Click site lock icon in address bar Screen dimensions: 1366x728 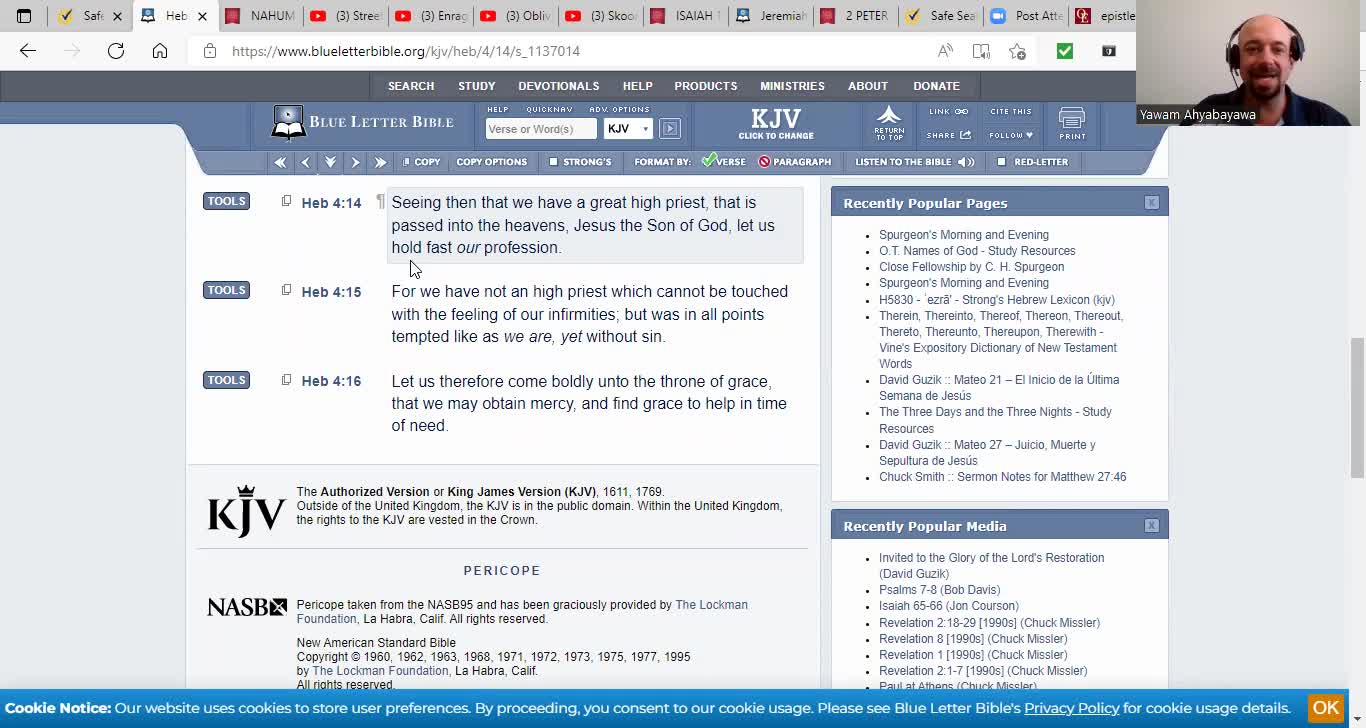[210, 51]
